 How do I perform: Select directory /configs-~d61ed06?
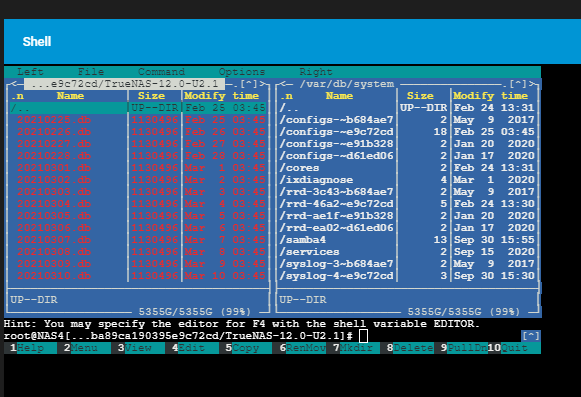pyautogui.click(x=407, y=156)
